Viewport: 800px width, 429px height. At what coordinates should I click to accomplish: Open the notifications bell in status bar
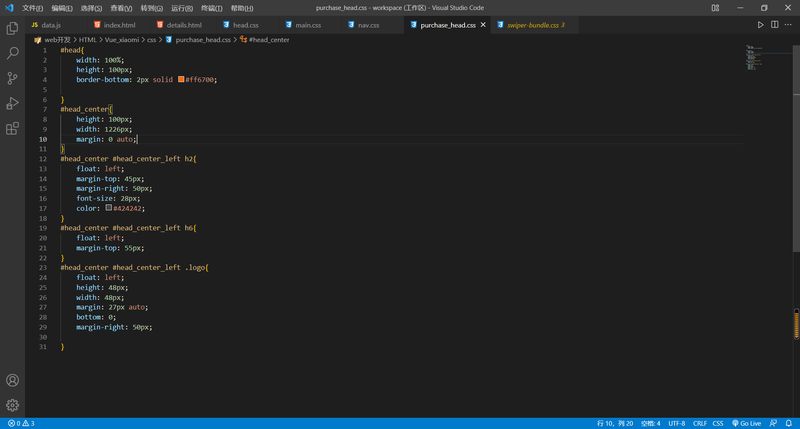pyautogui.click(x=789, y=423)
